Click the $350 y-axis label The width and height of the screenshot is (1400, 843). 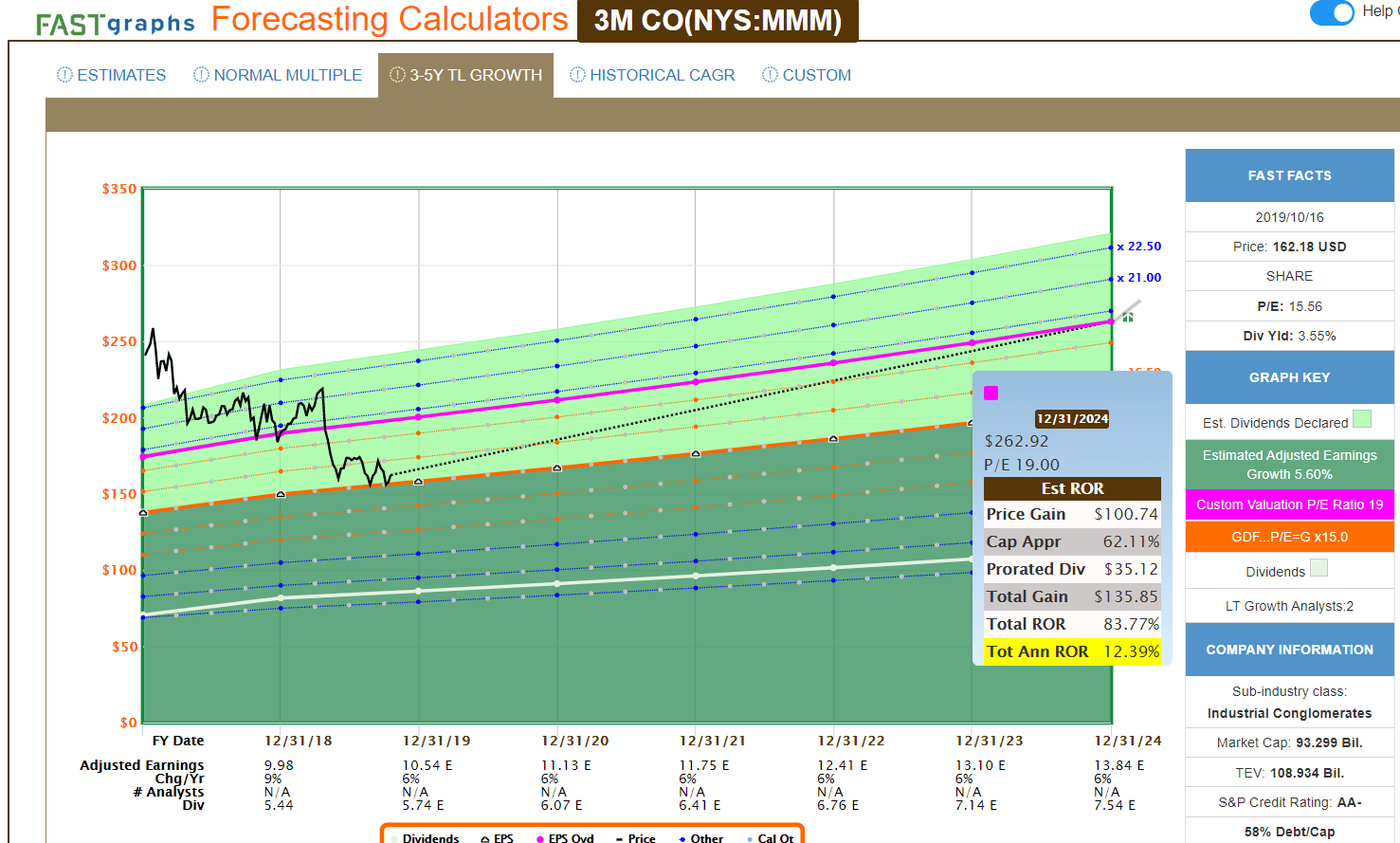click(x=119, y=189)
